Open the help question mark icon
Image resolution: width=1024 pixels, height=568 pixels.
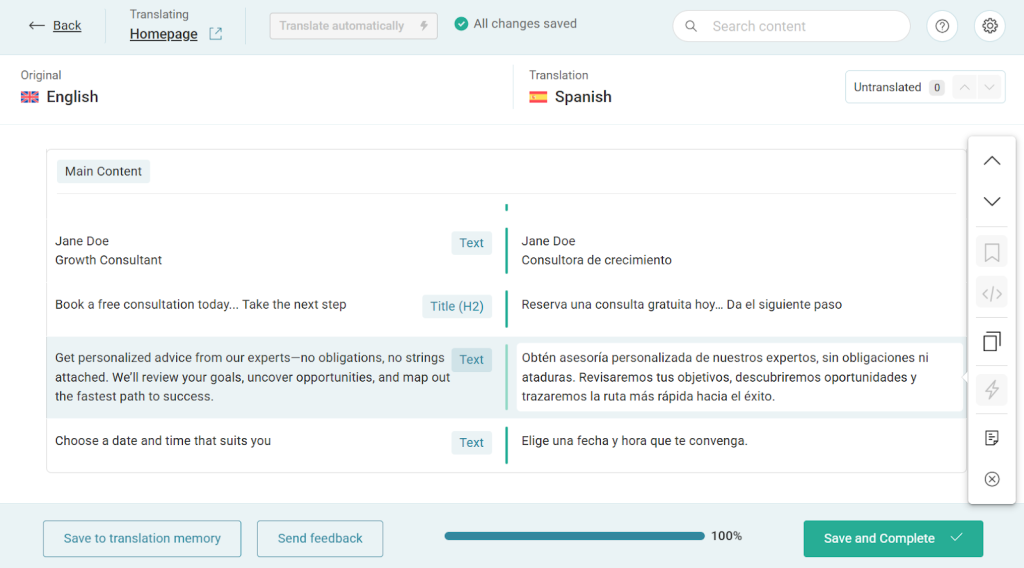[942, 26]
